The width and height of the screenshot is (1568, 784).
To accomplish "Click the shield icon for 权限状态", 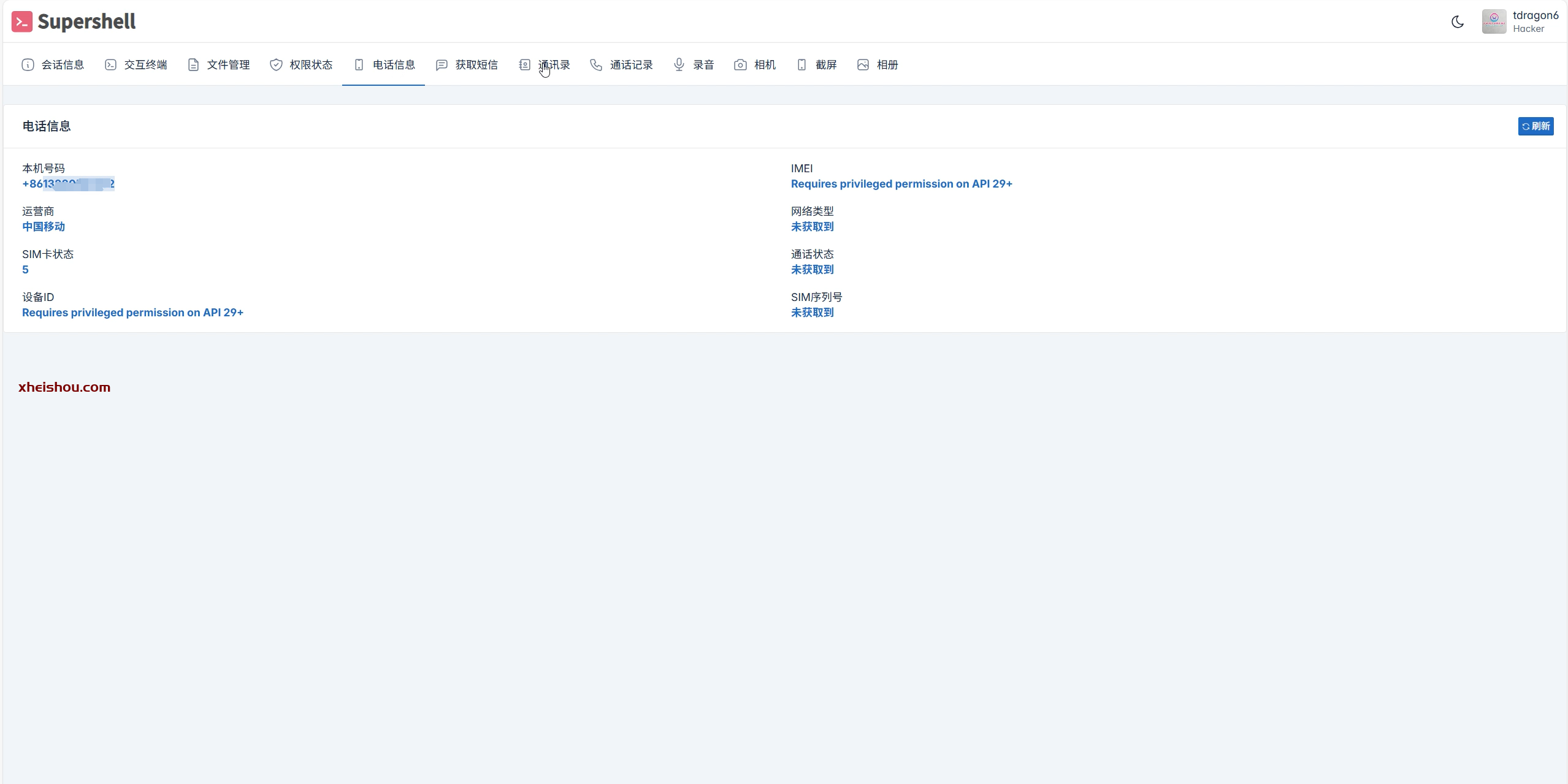I will 276,65.
